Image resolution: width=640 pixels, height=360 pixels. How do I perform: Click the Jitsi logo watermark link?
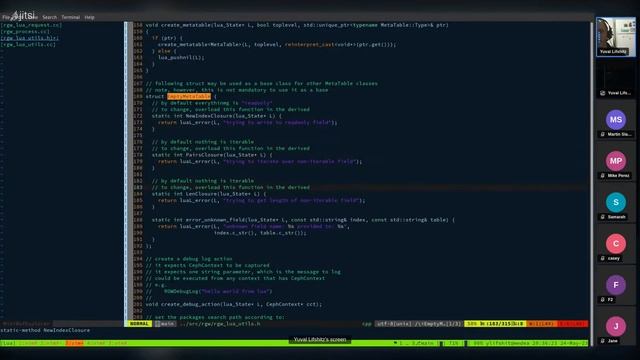(x=23, y=16)
